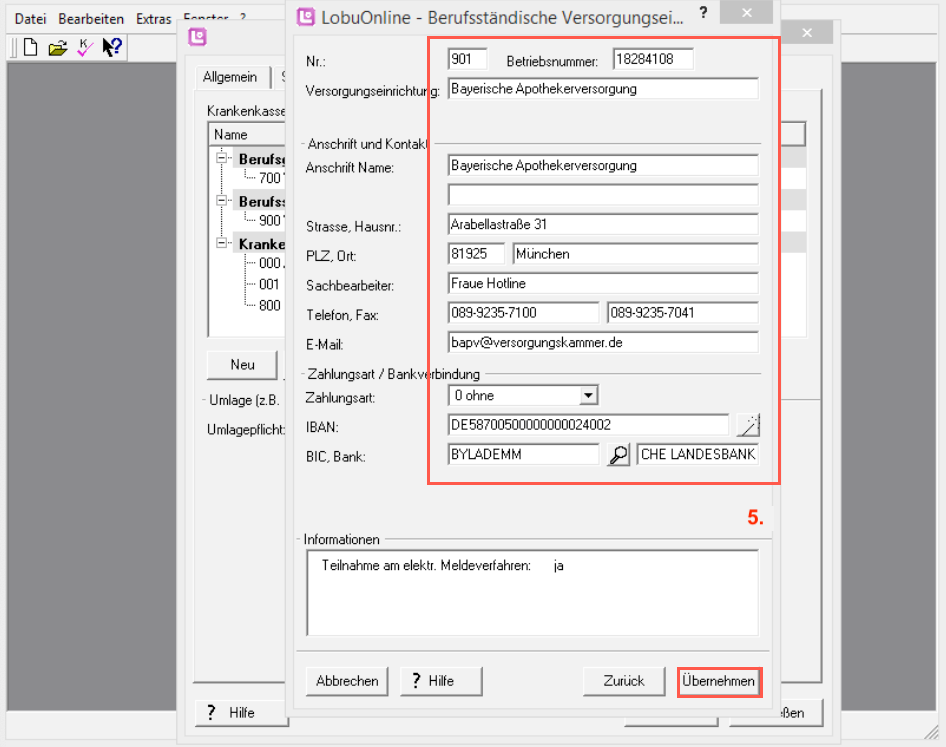
Task: Click the Name column header
Action: pos(247,135)
